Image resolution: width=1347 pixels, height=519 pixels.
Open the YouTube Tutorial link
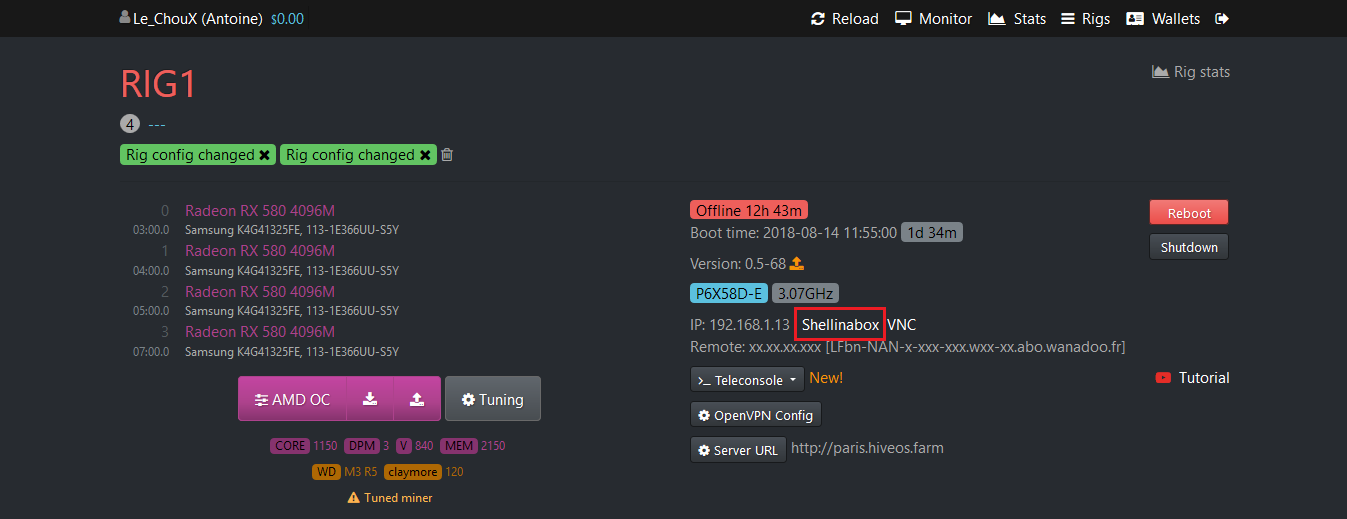click(1192, 378)
